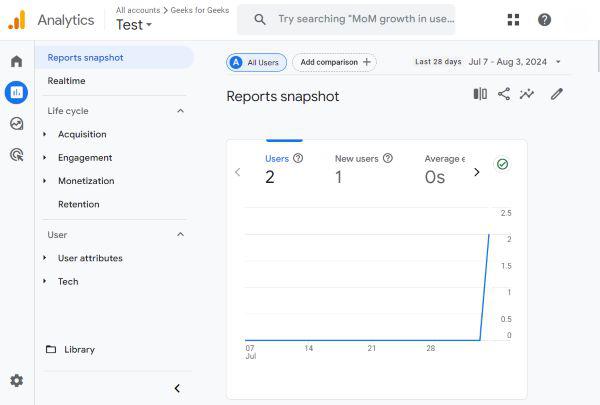Open the Explore icon in left rail
This screenshot has width=600, height=405.
pyautogui.click(x=16, y=124)
